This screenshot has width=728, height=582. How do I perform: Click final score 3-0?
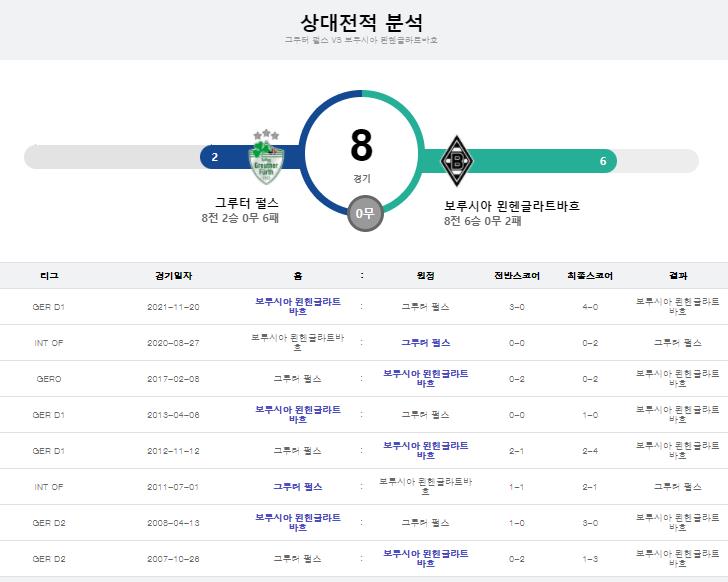pos(590,523)
